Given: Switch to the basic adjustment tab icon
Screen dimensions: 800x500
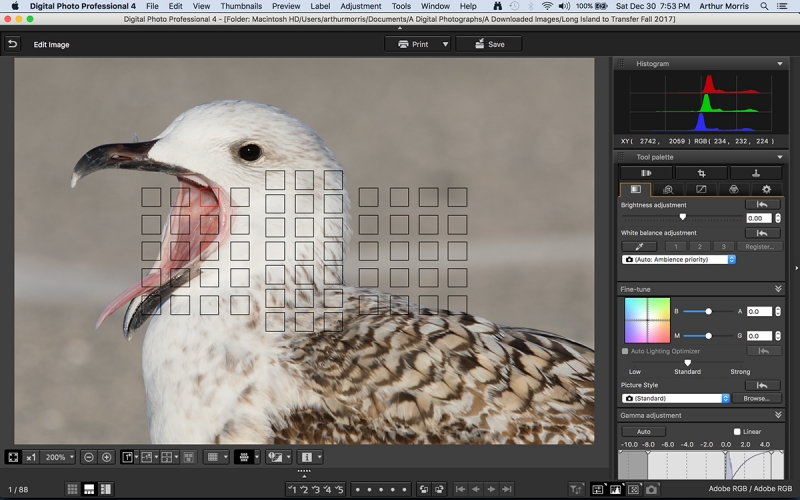Looking at the screenshot, I should 635,189.
